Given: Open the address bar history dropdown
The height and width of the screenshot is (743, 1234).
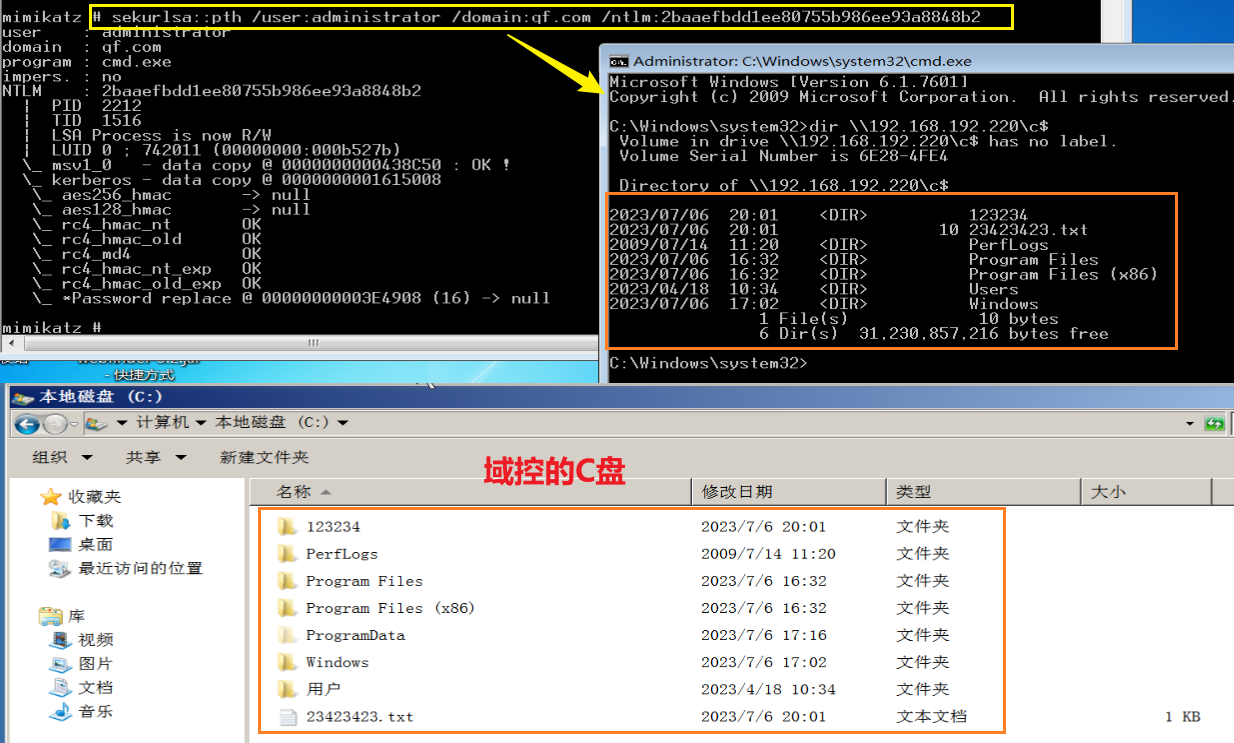Looking at the screenshot, I should 1190,424.
